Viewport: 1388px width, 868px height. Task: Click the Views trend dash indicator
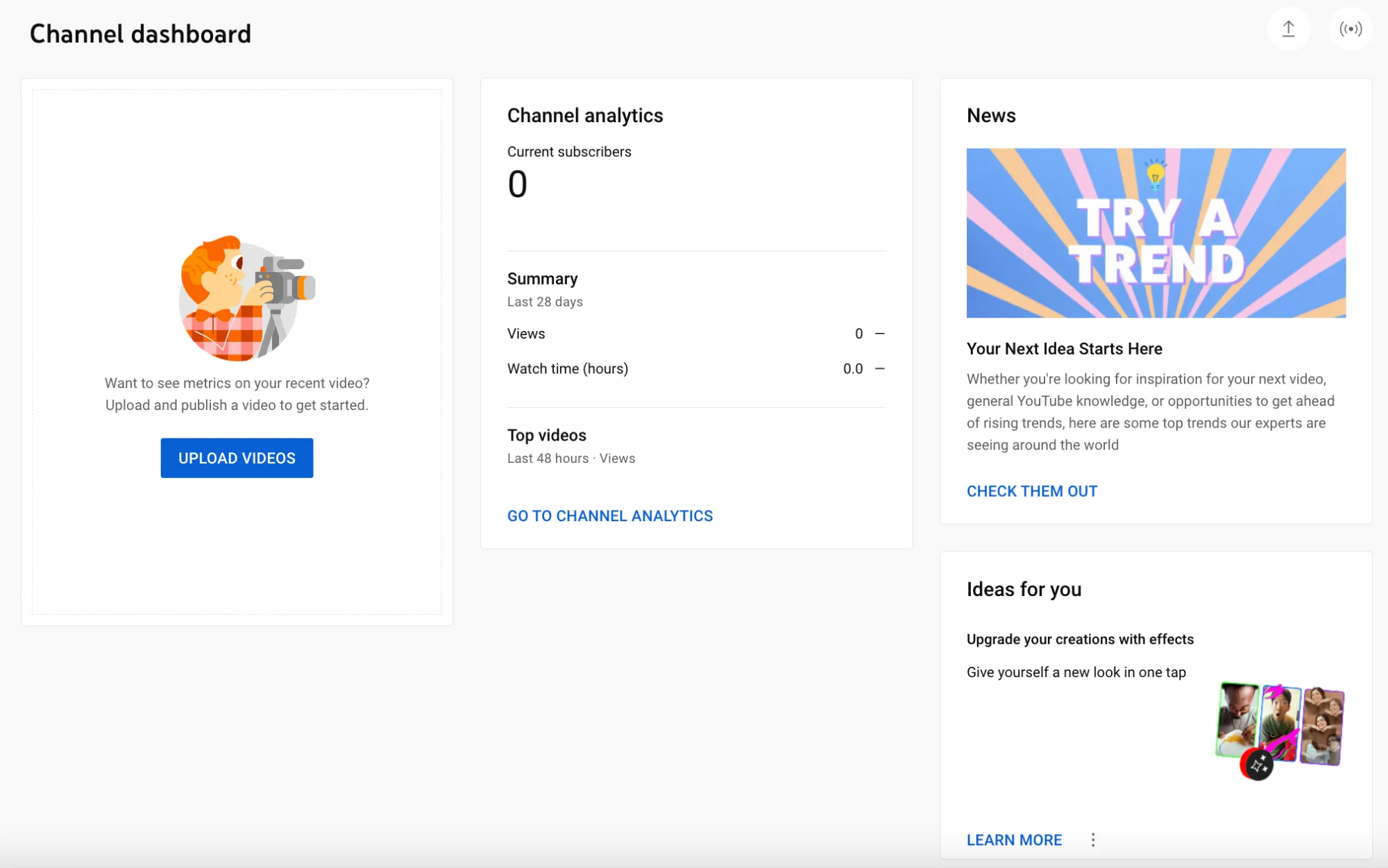(879, 334)
